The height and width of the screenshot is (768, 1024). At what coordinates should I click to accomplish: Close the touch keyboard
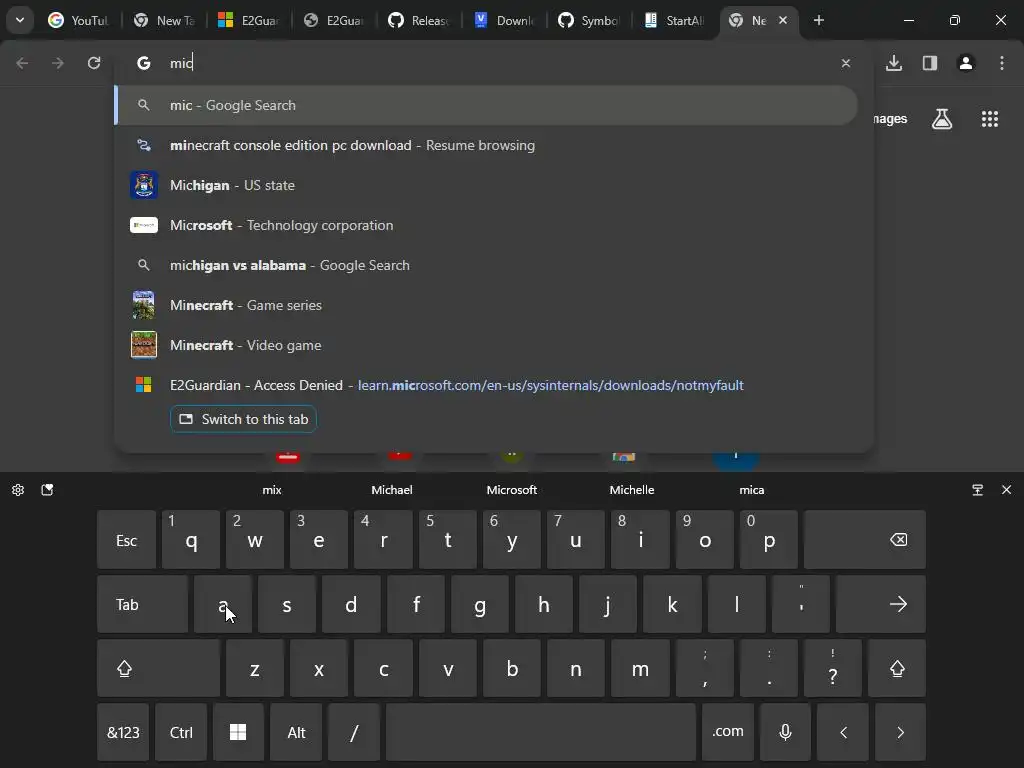coord(1006,490)
